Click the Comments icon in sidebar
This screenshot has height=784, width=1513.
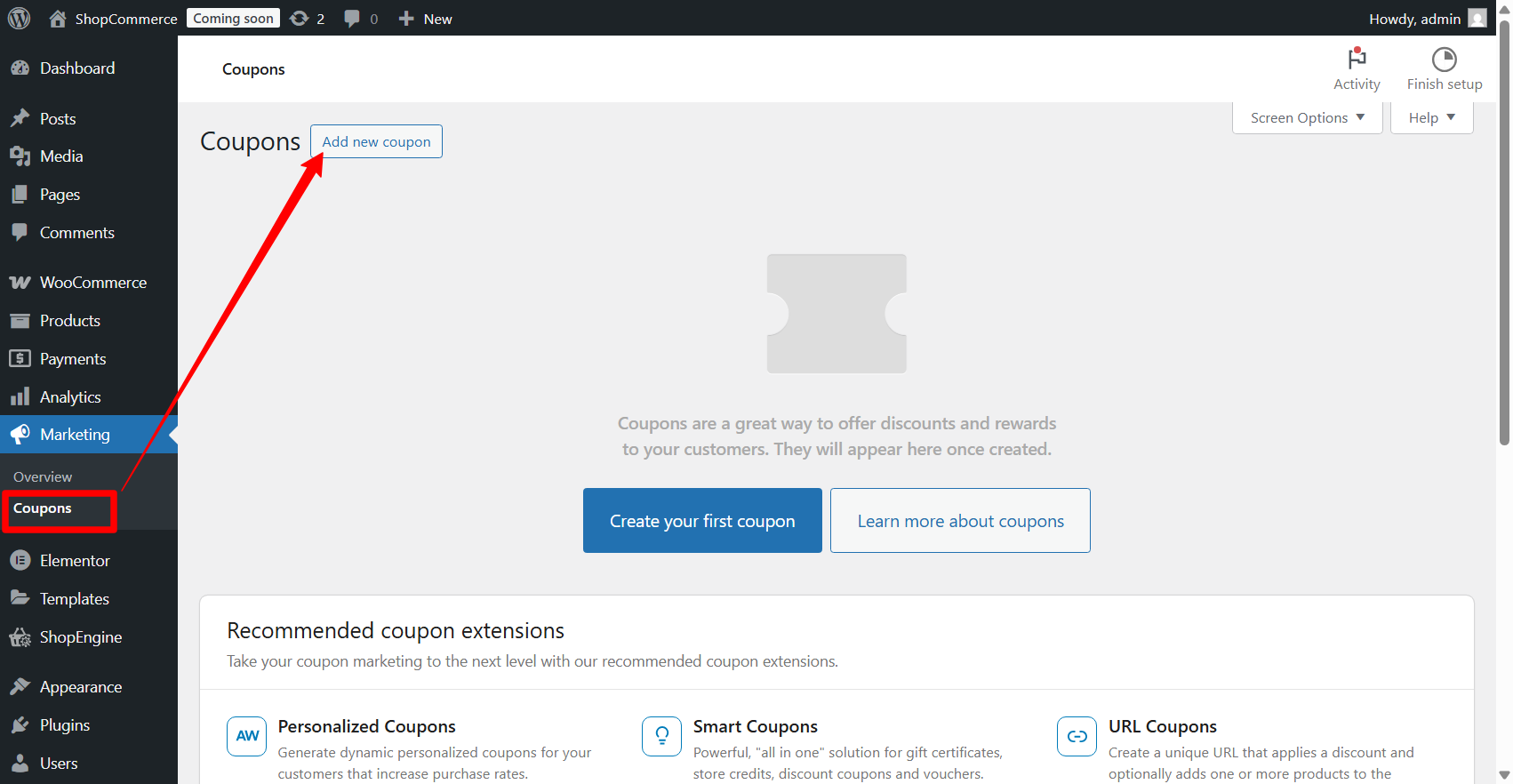click(x=20, y=232)
